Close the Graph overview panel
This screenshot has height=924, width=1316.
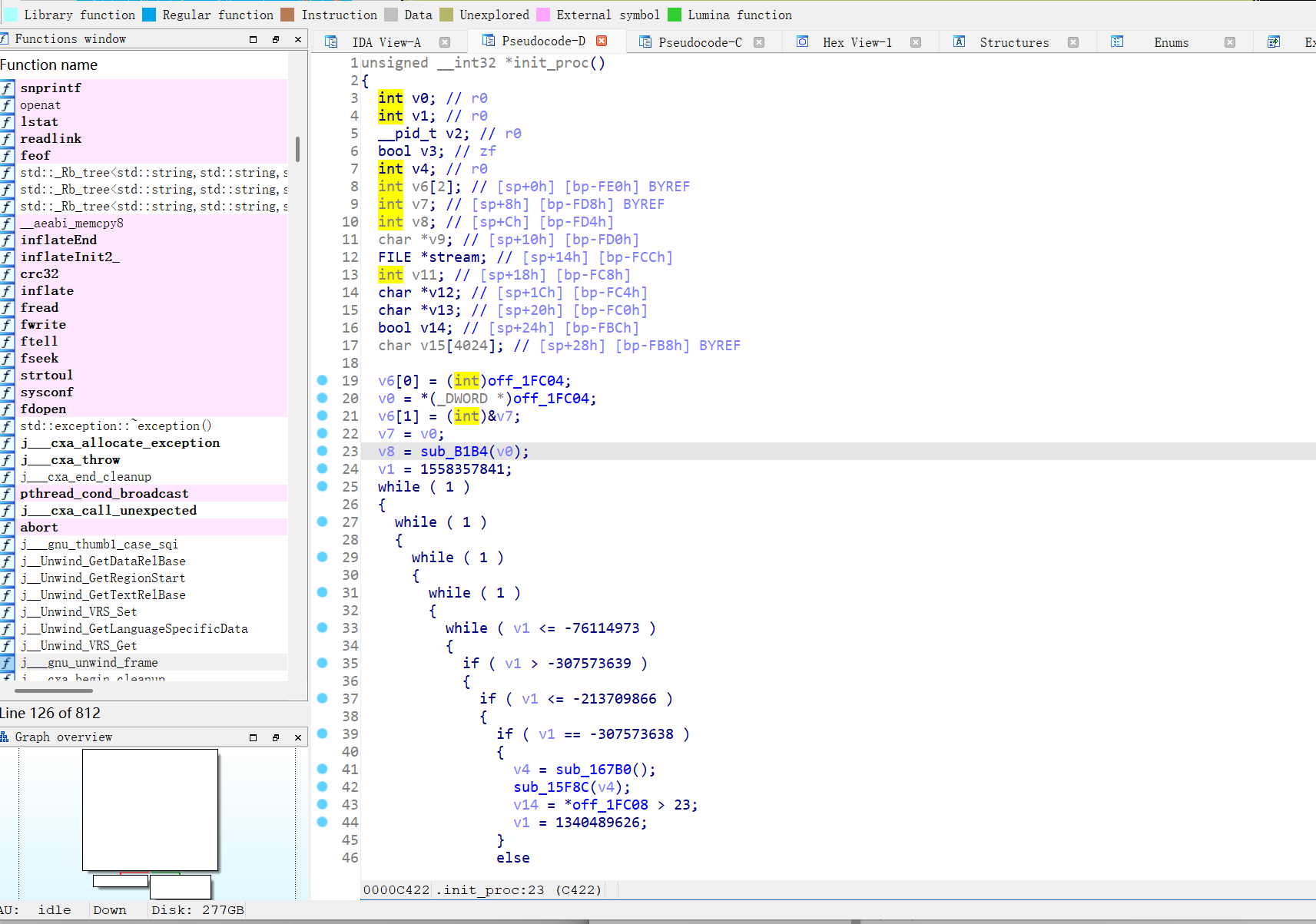coord(298,737)
